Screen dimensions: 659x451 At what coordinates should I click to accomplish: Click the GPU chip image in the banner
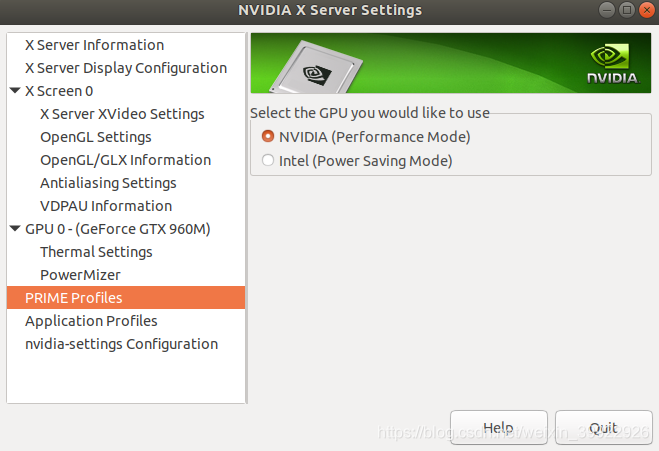316,67
